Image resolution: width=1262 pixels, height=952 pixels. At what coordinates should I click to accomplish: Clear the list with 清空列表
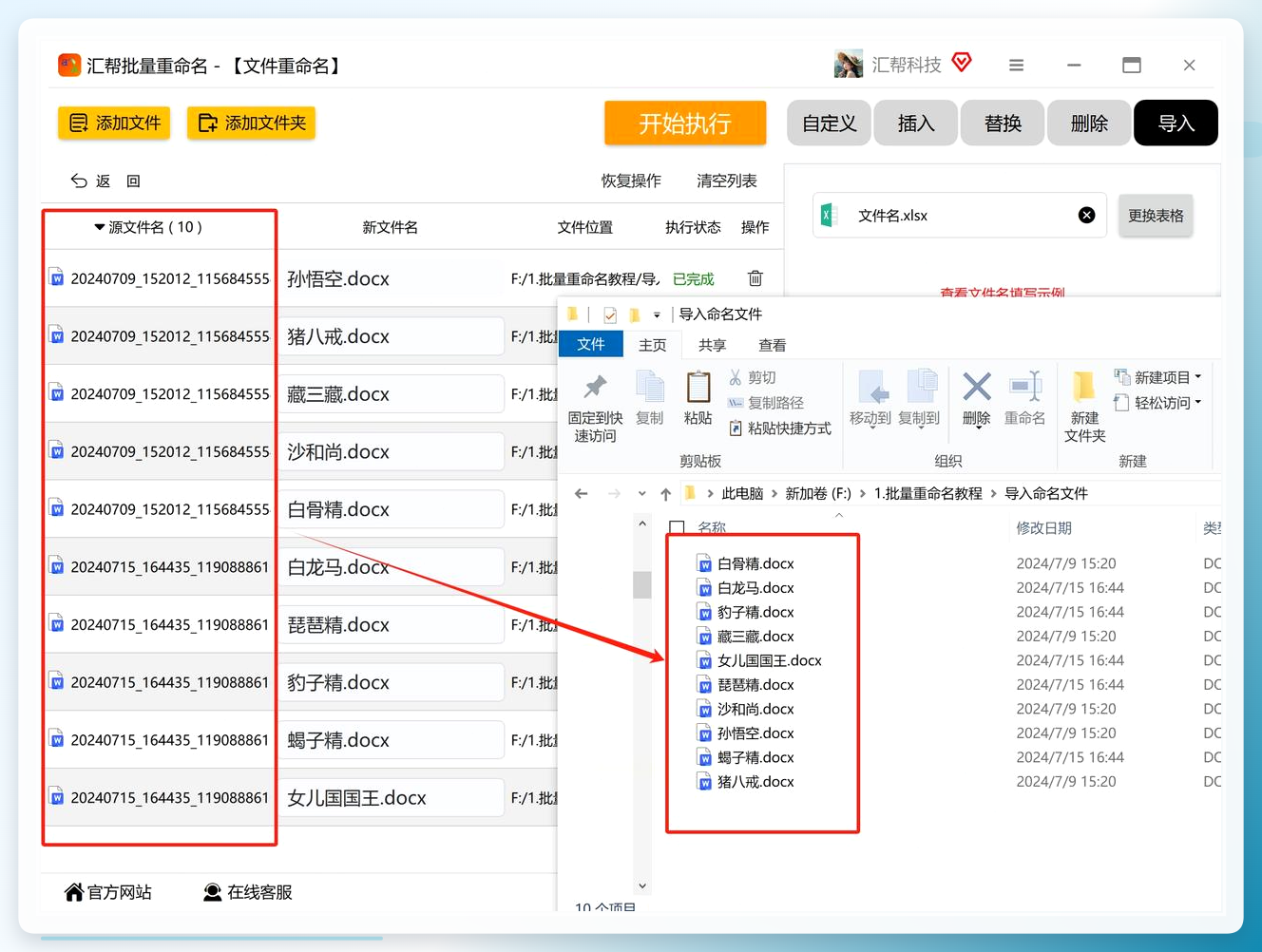point(727,181)
